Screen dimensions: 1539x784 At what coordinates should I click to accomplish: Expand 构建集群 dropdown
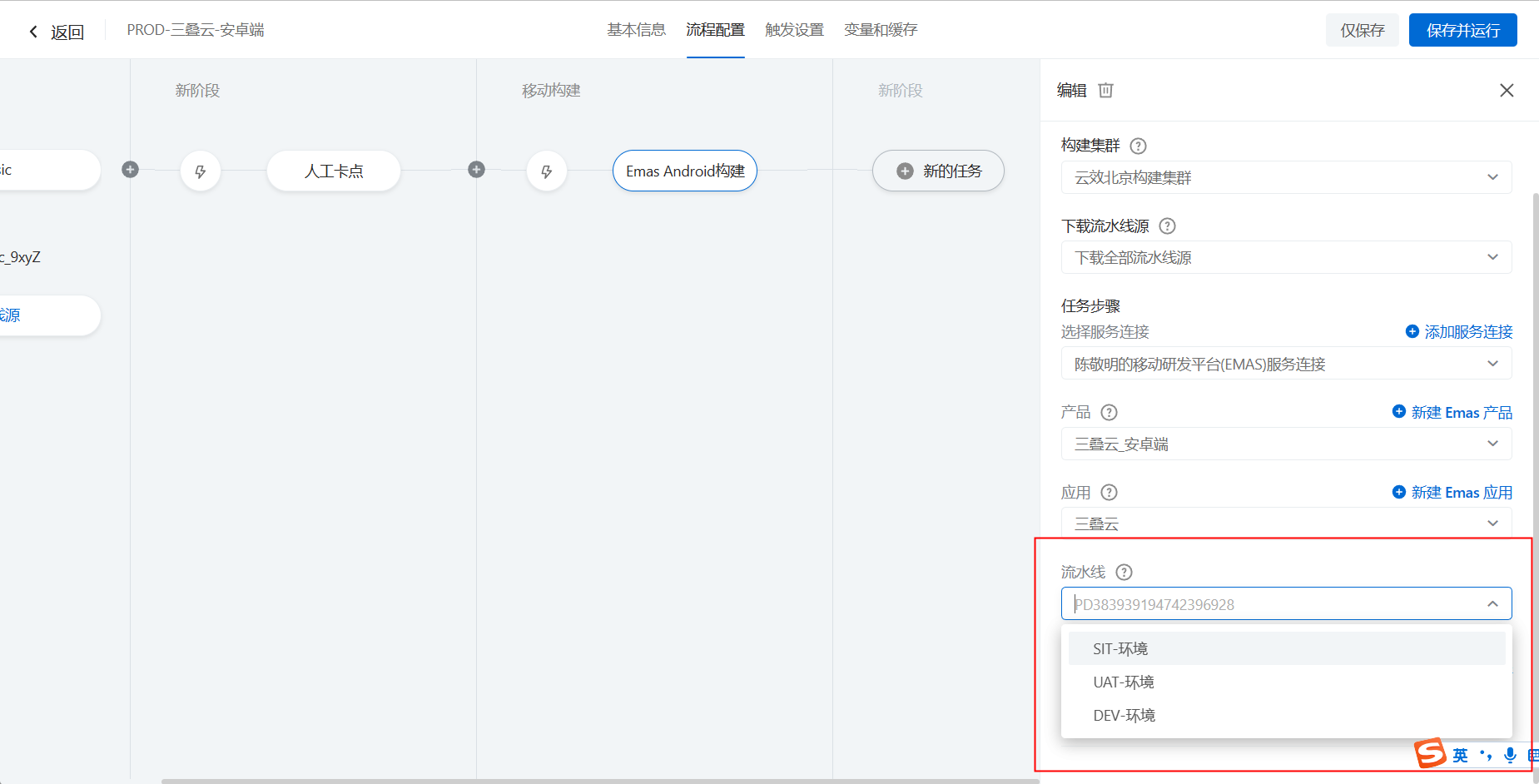(1286, 177)
